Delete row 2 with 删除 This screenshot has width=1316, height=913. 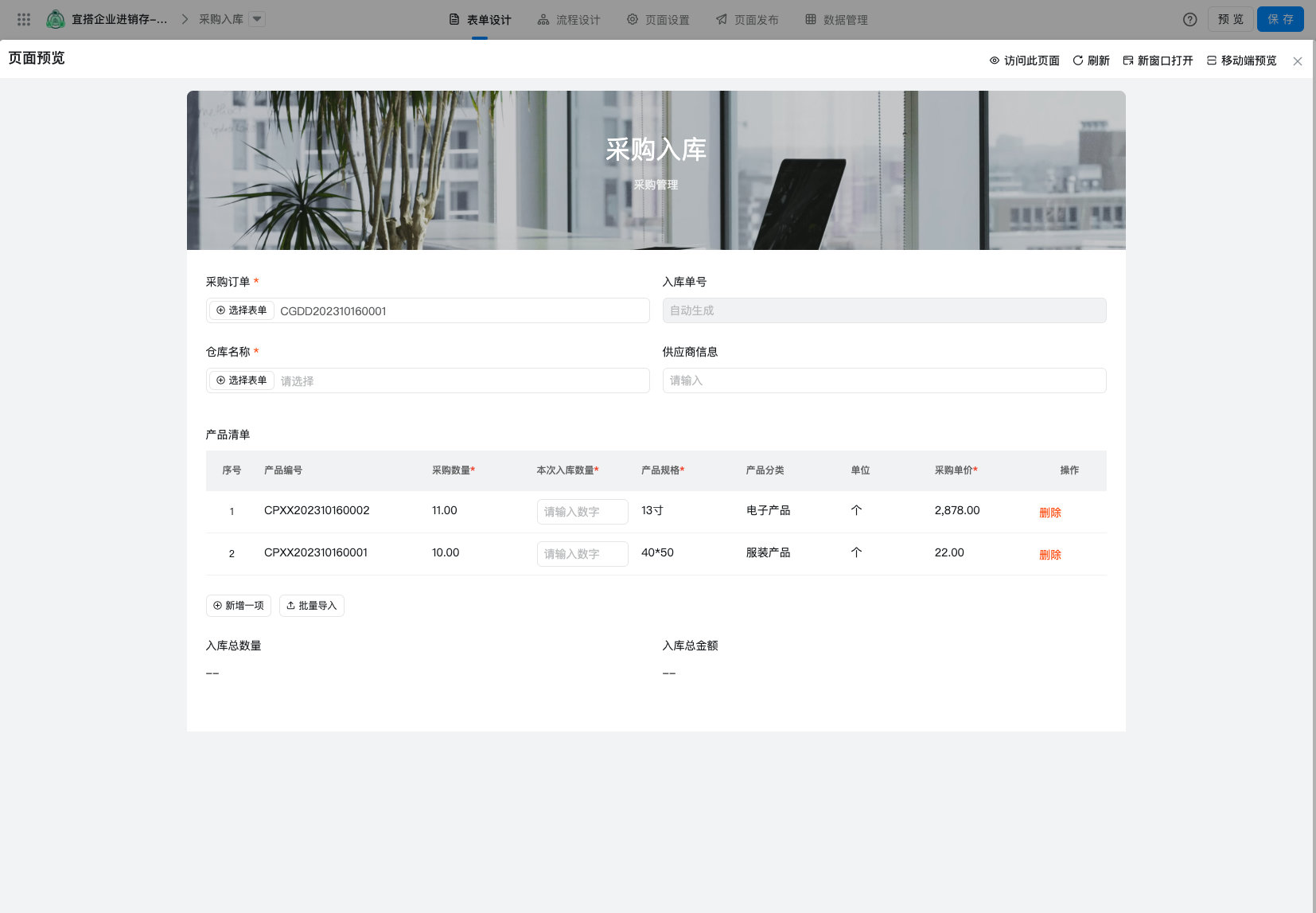[x=1050, y=555]
